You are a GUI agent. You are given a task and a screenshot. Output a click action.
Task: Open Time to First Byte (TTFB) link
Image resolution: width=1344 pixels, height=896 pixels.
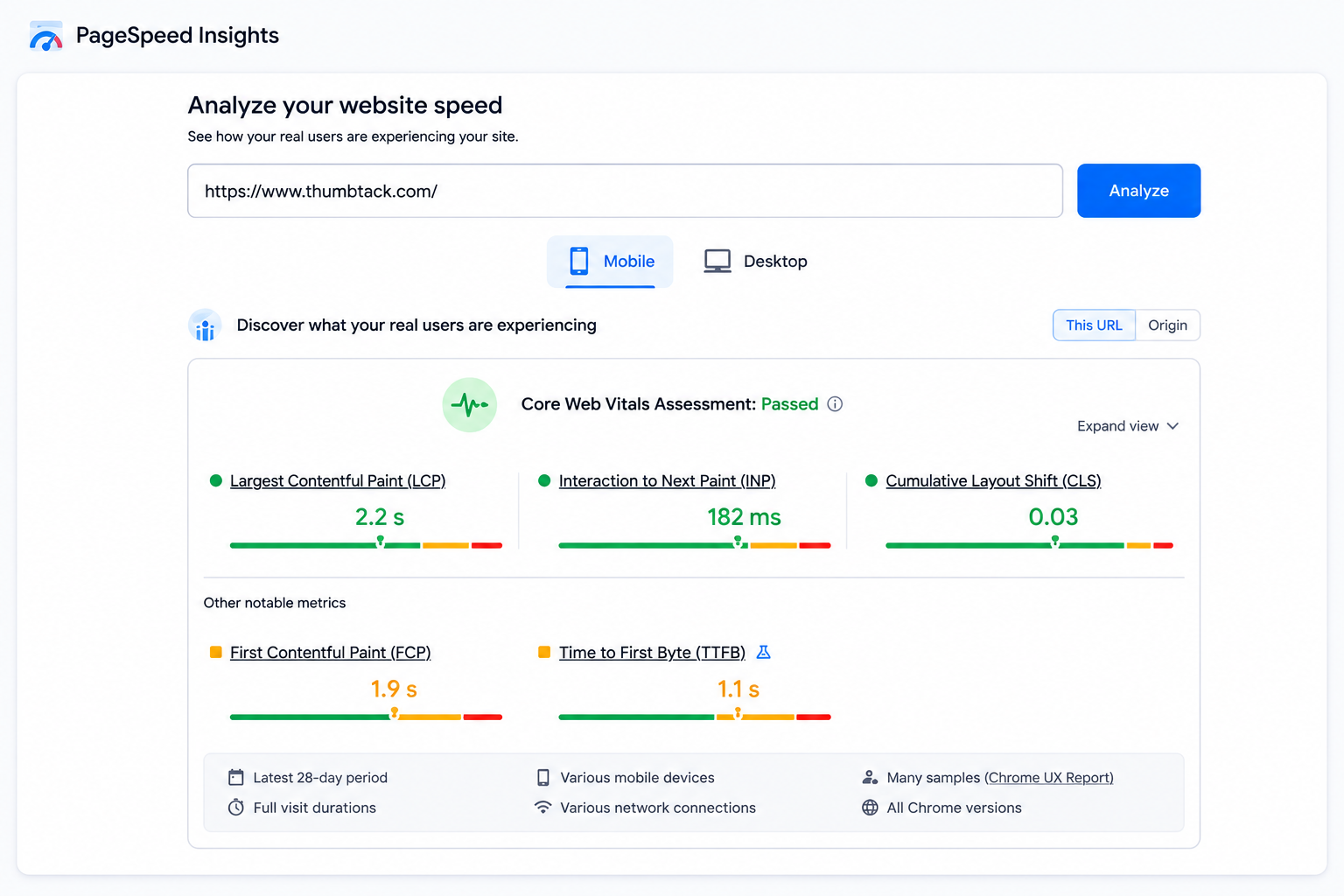coord(652,653)
